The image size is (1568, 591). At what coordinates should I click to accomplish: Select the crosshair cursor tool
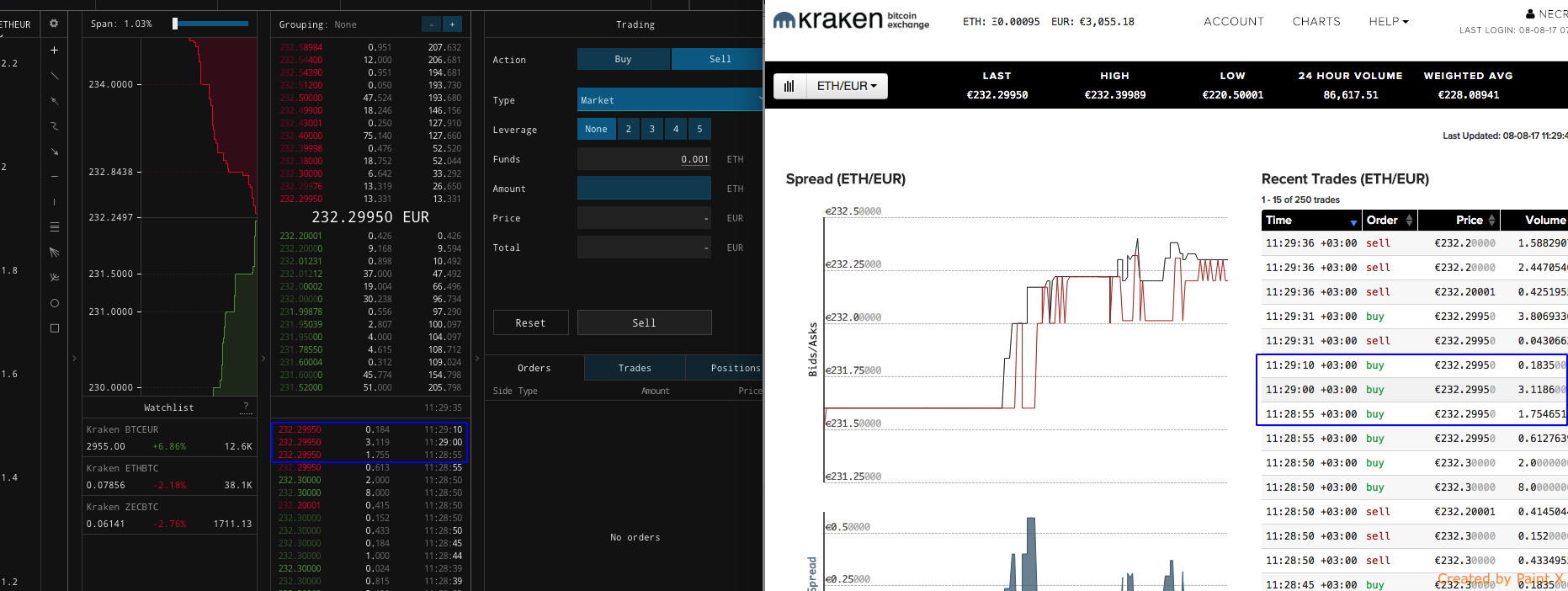pos(54,51)
